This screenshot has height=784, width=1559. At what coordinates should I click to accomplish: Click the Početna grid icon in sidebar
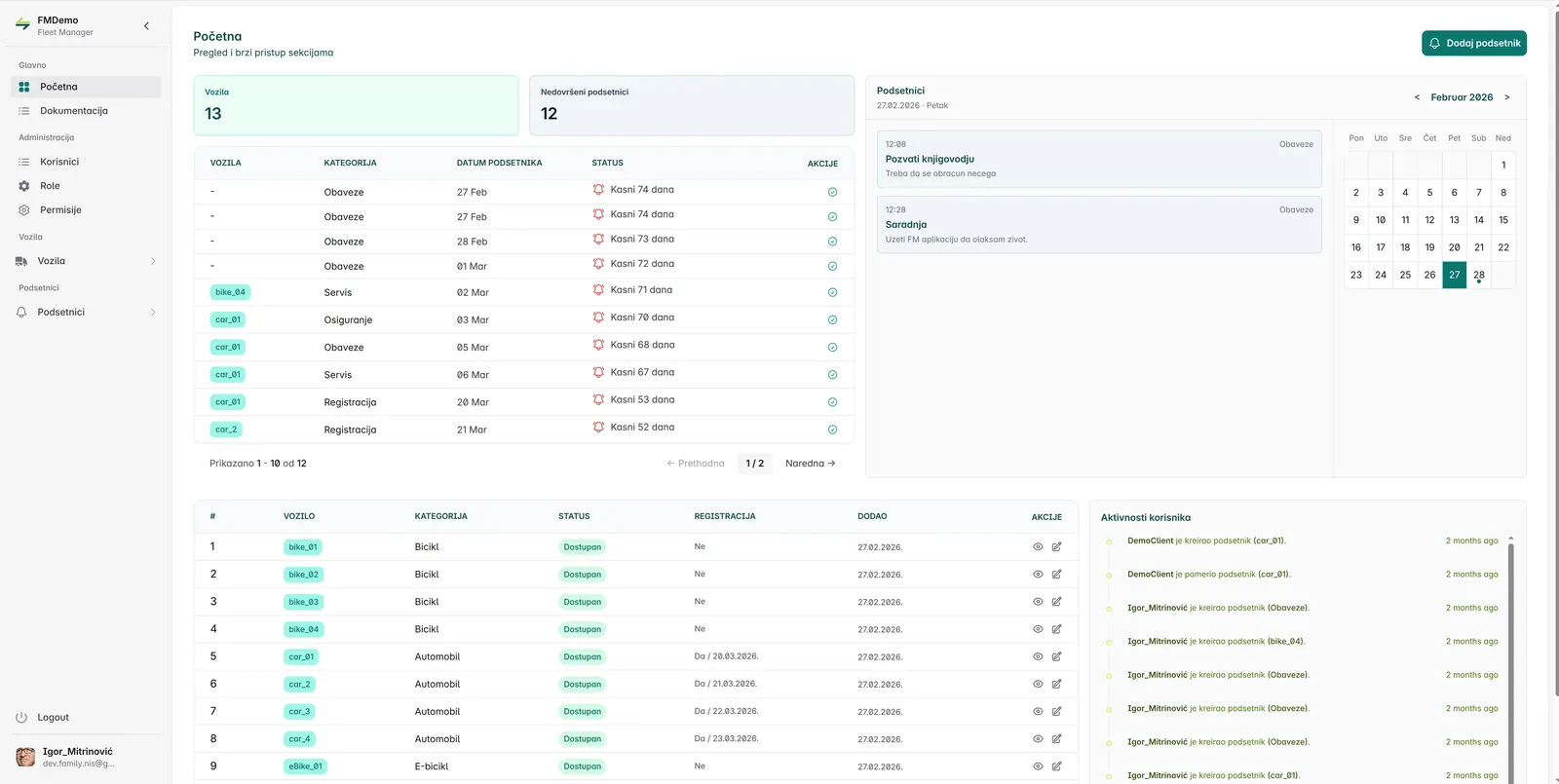[x=24, y=87]
